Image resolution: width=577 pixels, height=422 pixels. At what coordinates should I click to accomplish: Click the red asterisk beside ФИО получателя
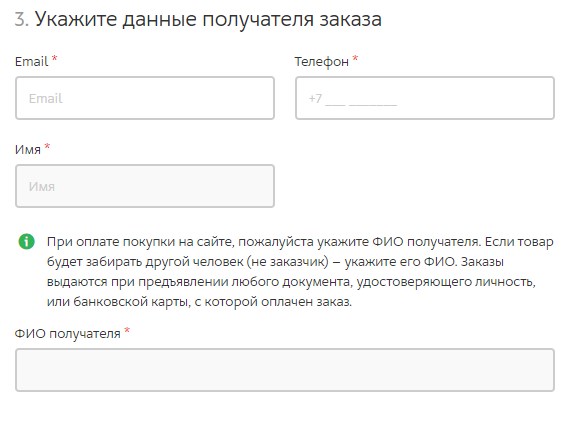click(127, 330)
